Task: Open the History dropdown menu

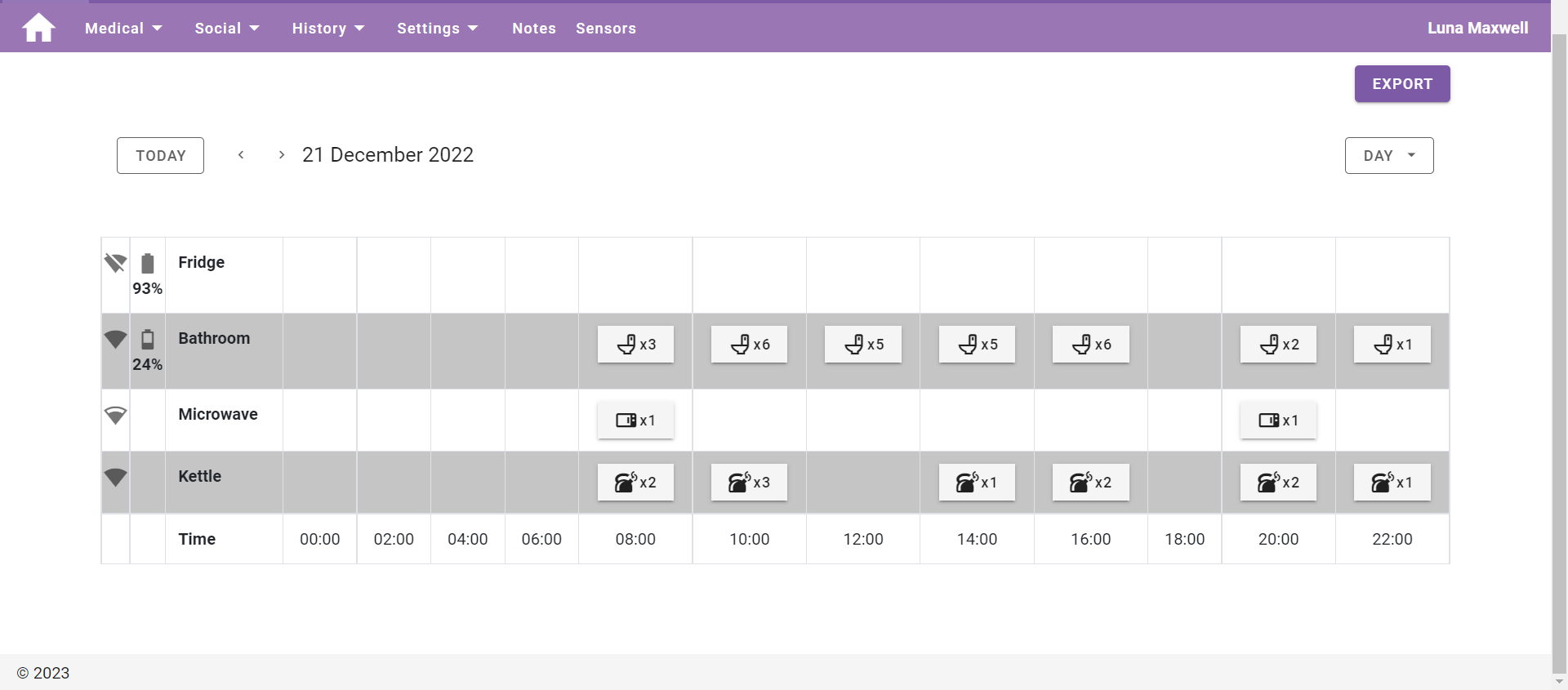Action: tap(327, 29)
